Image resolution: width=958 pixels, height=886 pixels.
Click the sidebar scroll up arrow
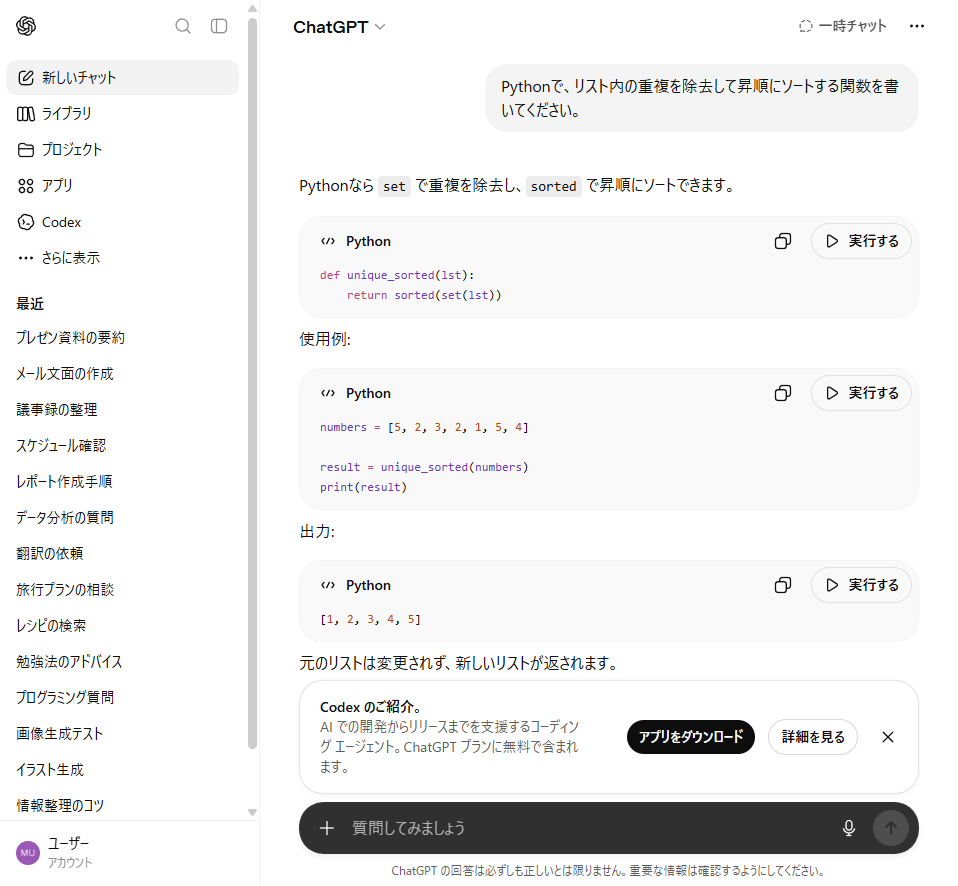pyautogui.click(x=252, y=9)
